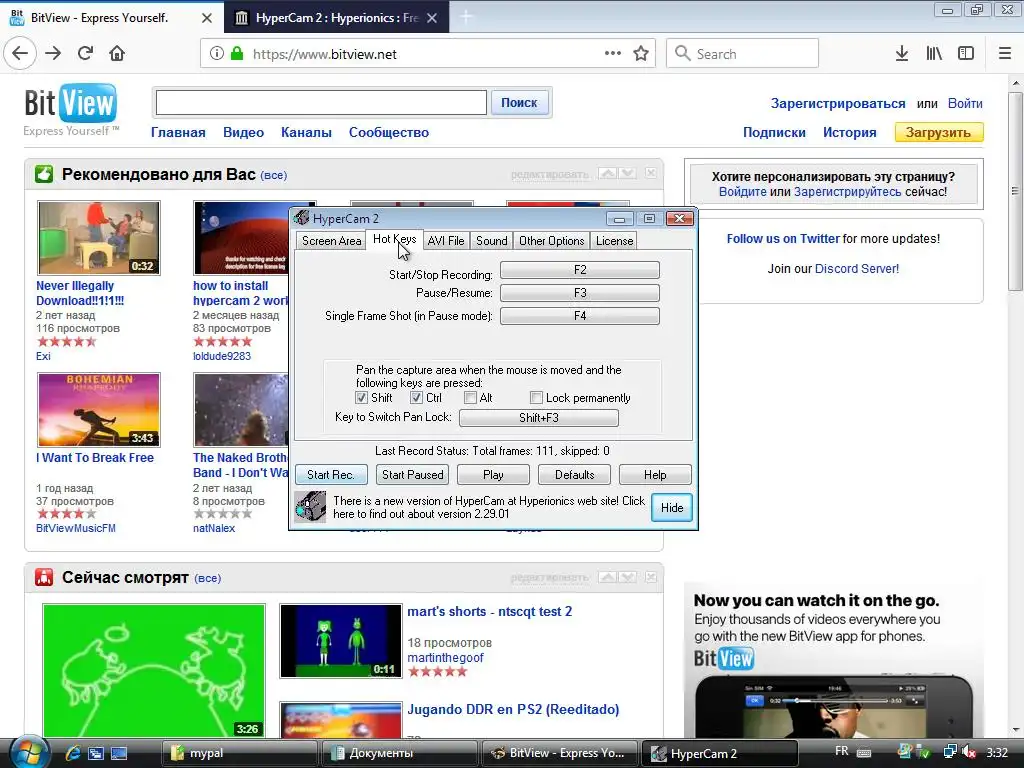Click the browser Search box
The image size is (1024, 768).
pyautogui.click(x=743, y=54)
